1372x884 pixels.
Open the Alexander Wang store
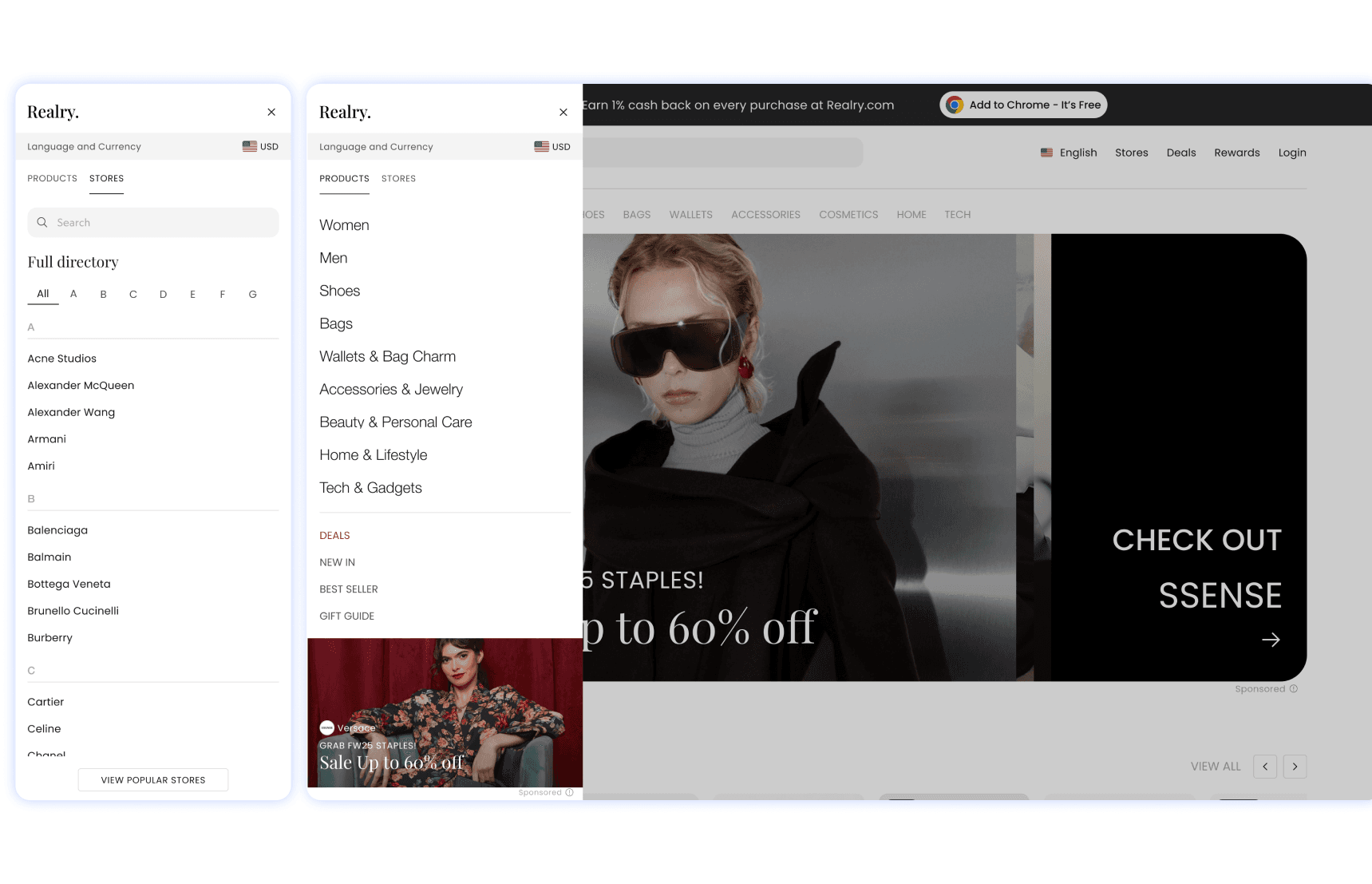pyautogui.click(x=71, y=413)
